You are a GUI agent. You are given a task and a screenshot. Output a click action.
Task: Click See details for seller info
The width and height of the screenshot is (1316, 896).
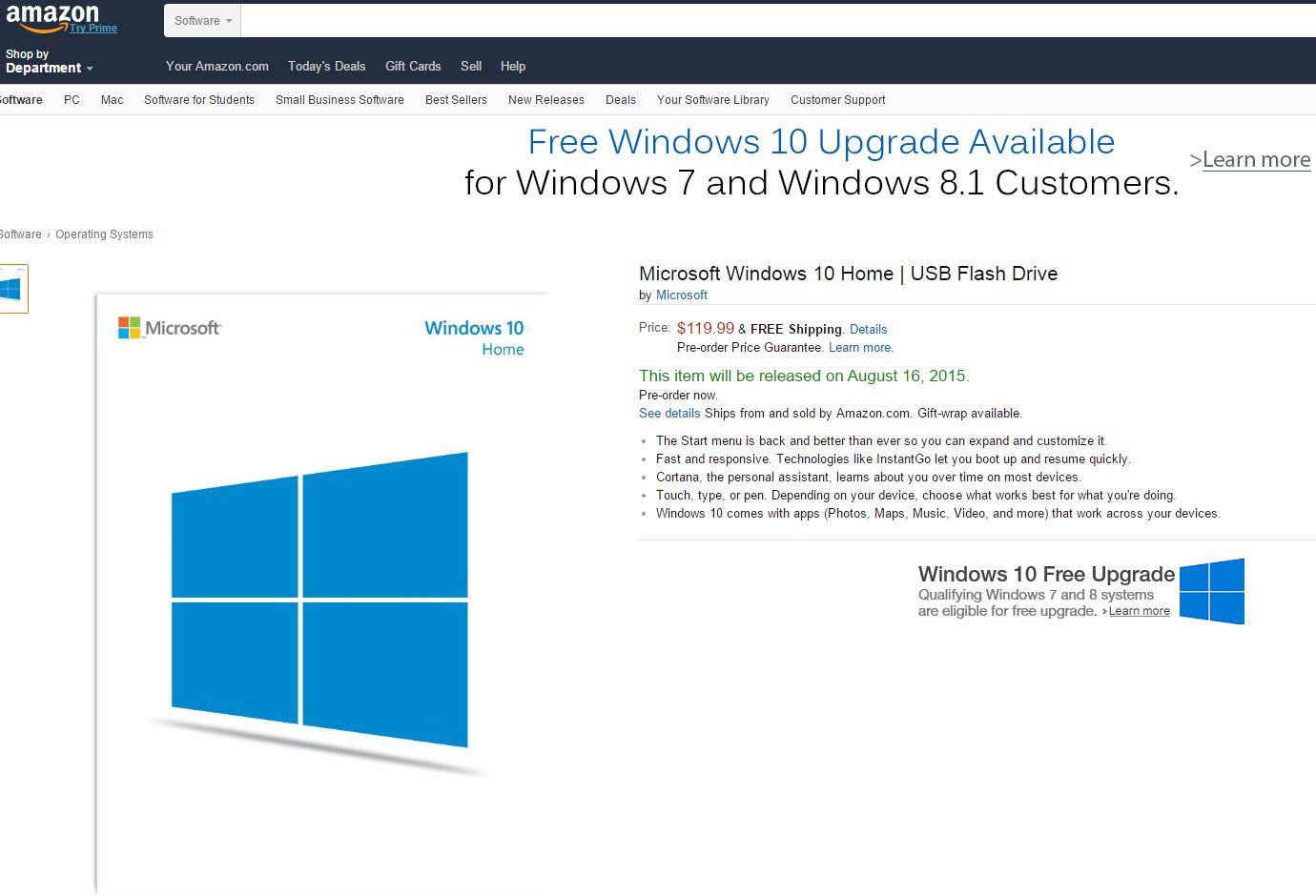(668, 413)
